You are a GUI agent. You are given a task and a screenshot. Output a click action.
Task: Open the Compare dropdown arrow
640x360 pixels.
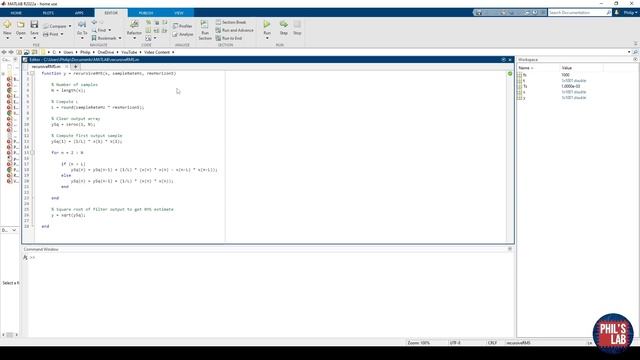tap(70, 26)
